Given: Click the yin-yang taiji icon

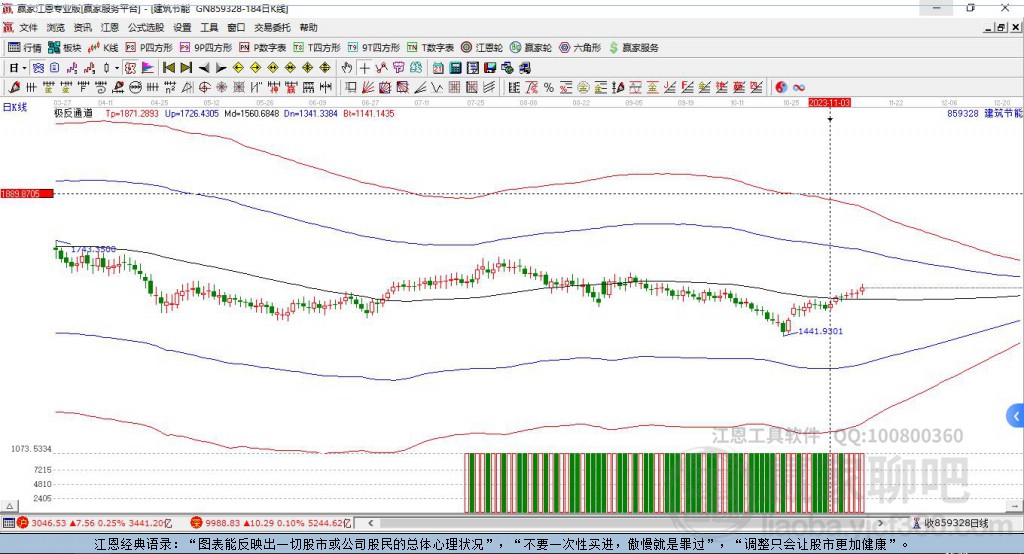Looking at the screenshot, I should pyautogui.click(x=781, y=87).
